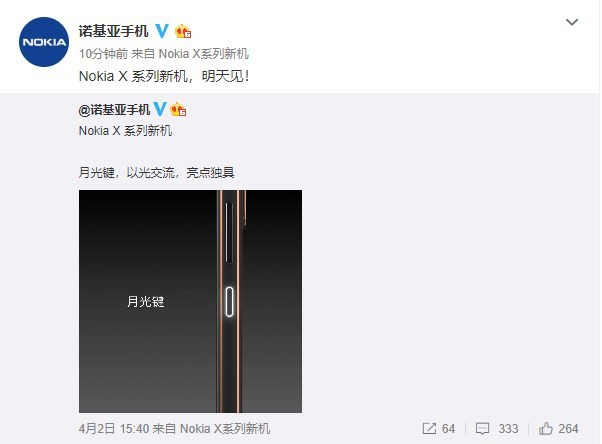Click the like count 264
The width and height of the screenshot is (602, 444).
(x=568, y=428)
